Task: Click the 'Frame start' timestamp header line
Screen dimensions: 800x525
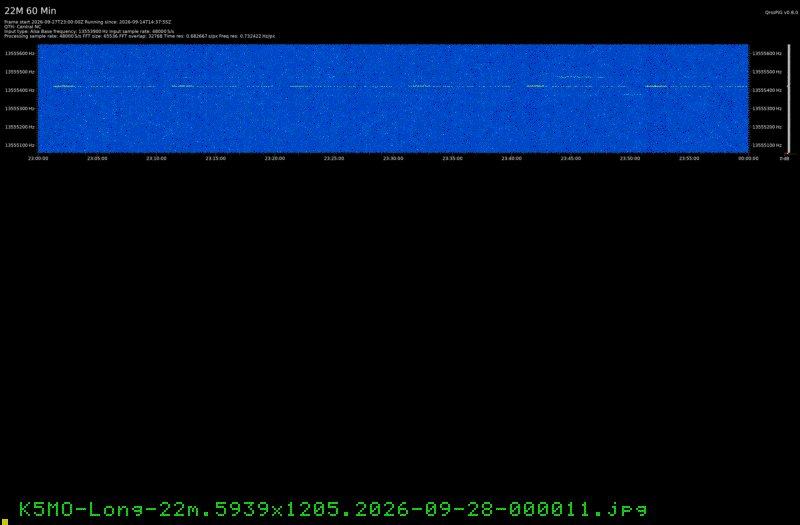Action: [87, 22]
